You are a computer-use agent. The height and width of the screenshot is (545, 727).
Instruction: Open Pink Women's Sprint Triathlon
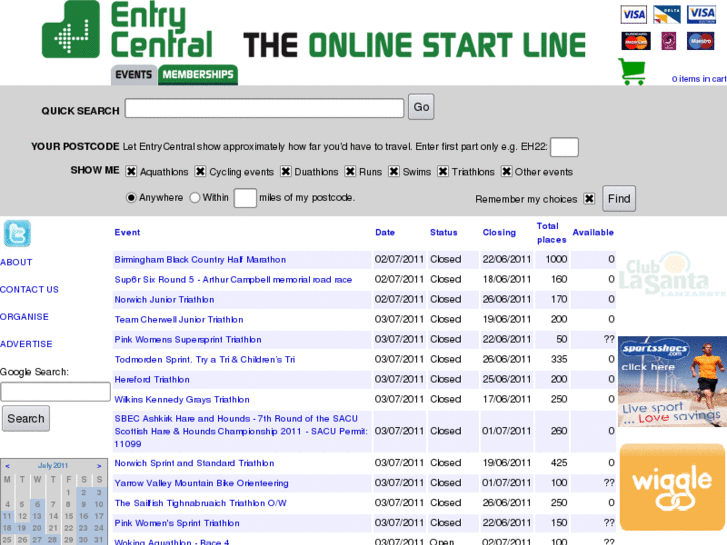point(177,523)
